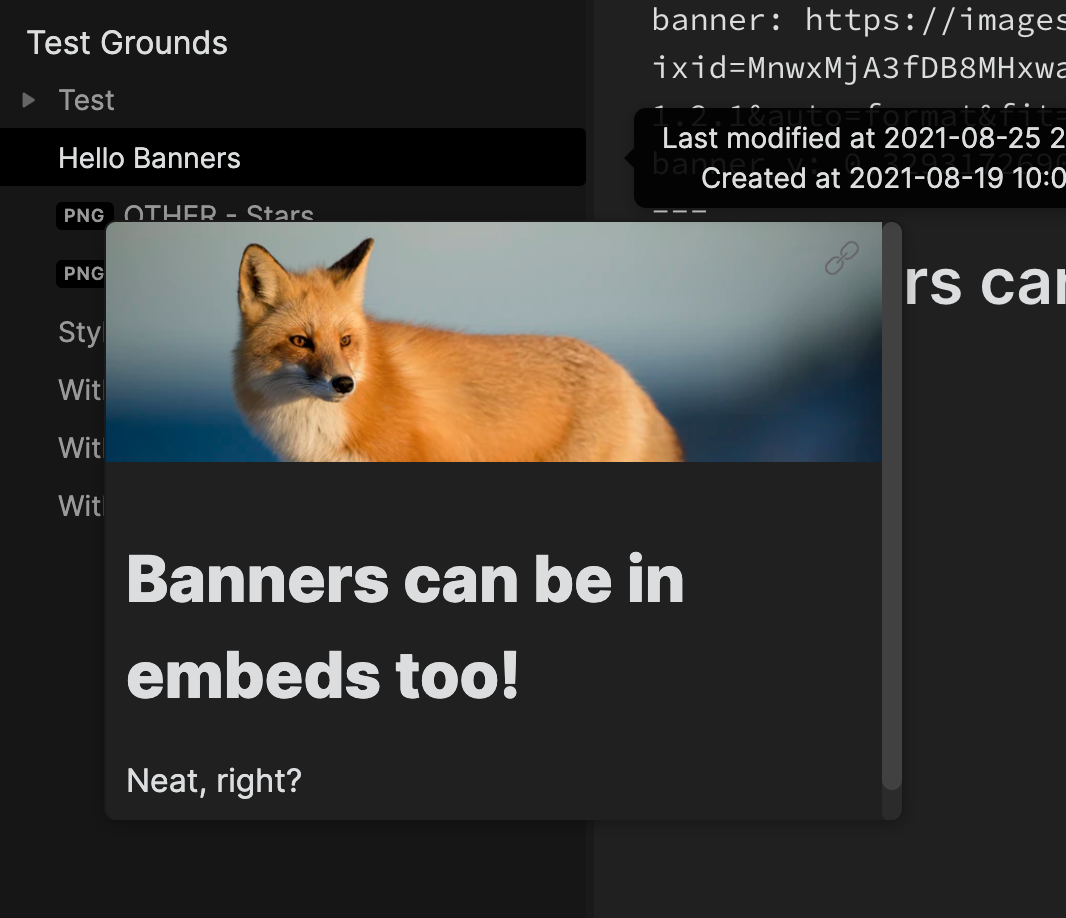Click the 'banner: https://images' line in editor

(858, 20)
